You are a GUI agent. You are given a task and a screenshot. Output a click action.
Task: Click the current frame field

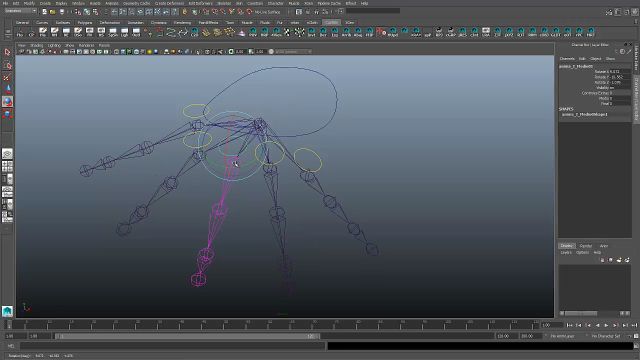point(551,325)
